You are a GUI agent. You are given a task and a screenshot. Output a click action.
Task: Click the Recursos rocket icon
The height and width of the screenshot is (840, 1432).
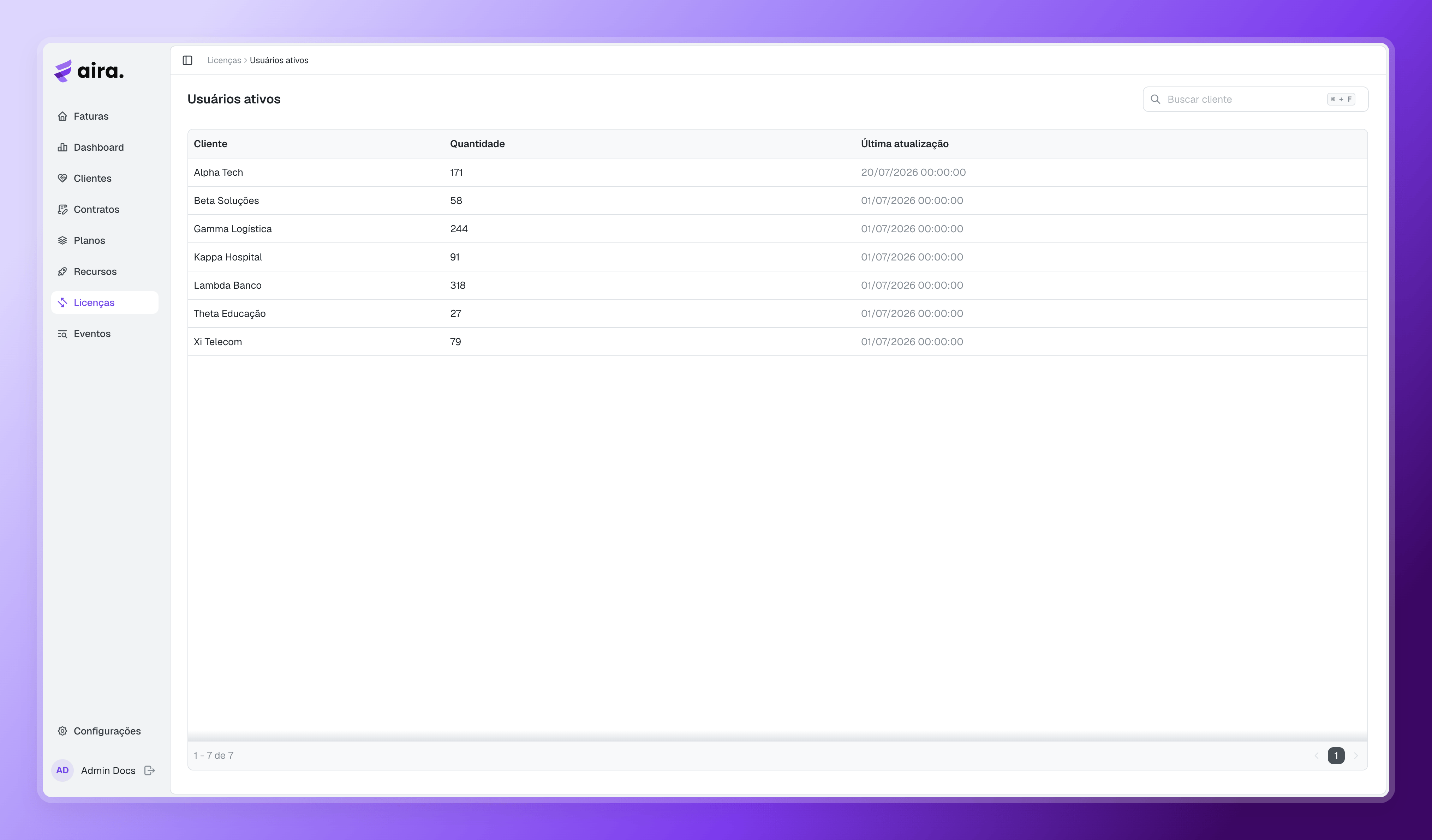[x=62, y=271]
